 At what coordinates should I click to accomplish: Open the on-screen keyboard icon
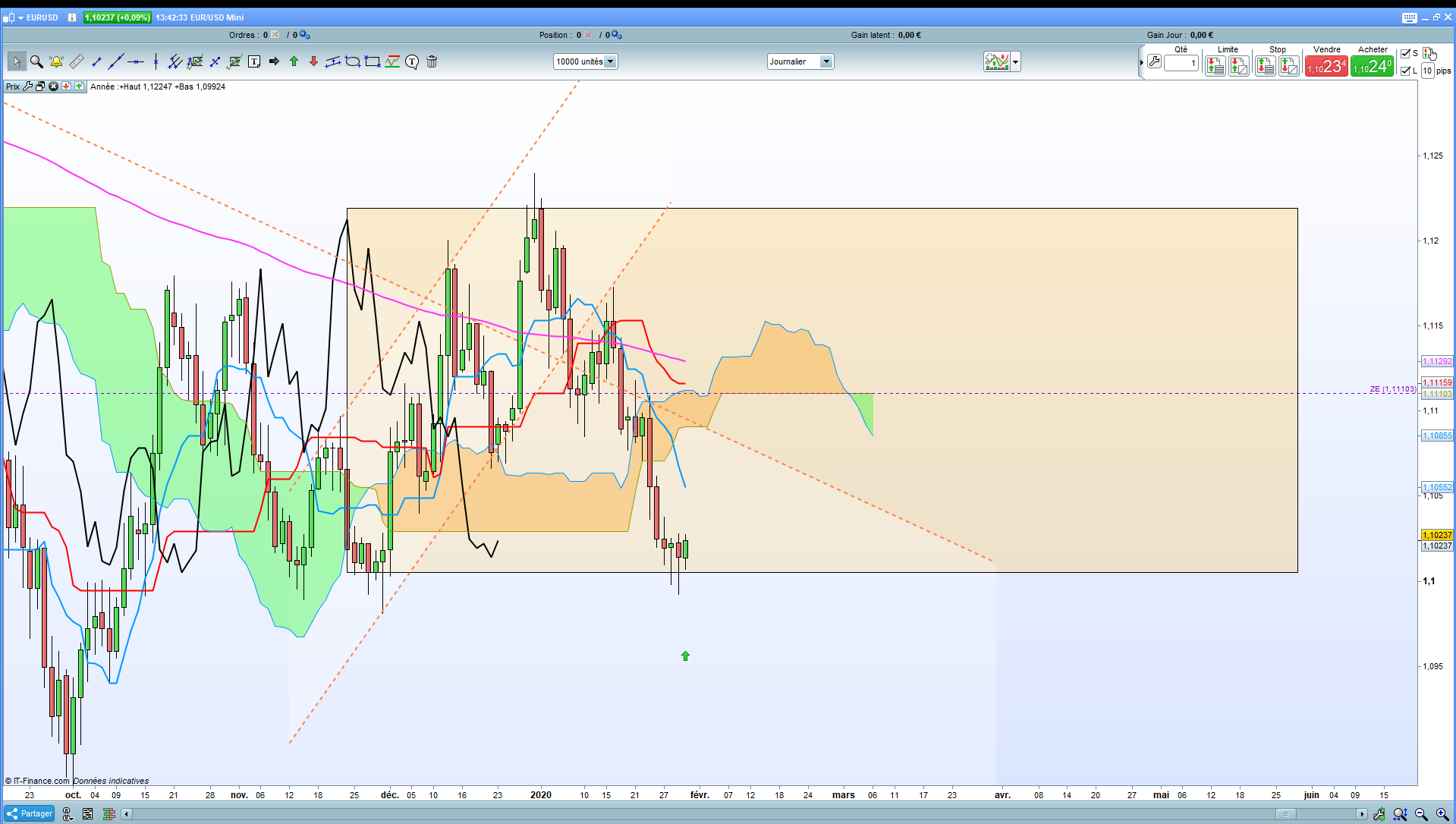[1410, 17]
